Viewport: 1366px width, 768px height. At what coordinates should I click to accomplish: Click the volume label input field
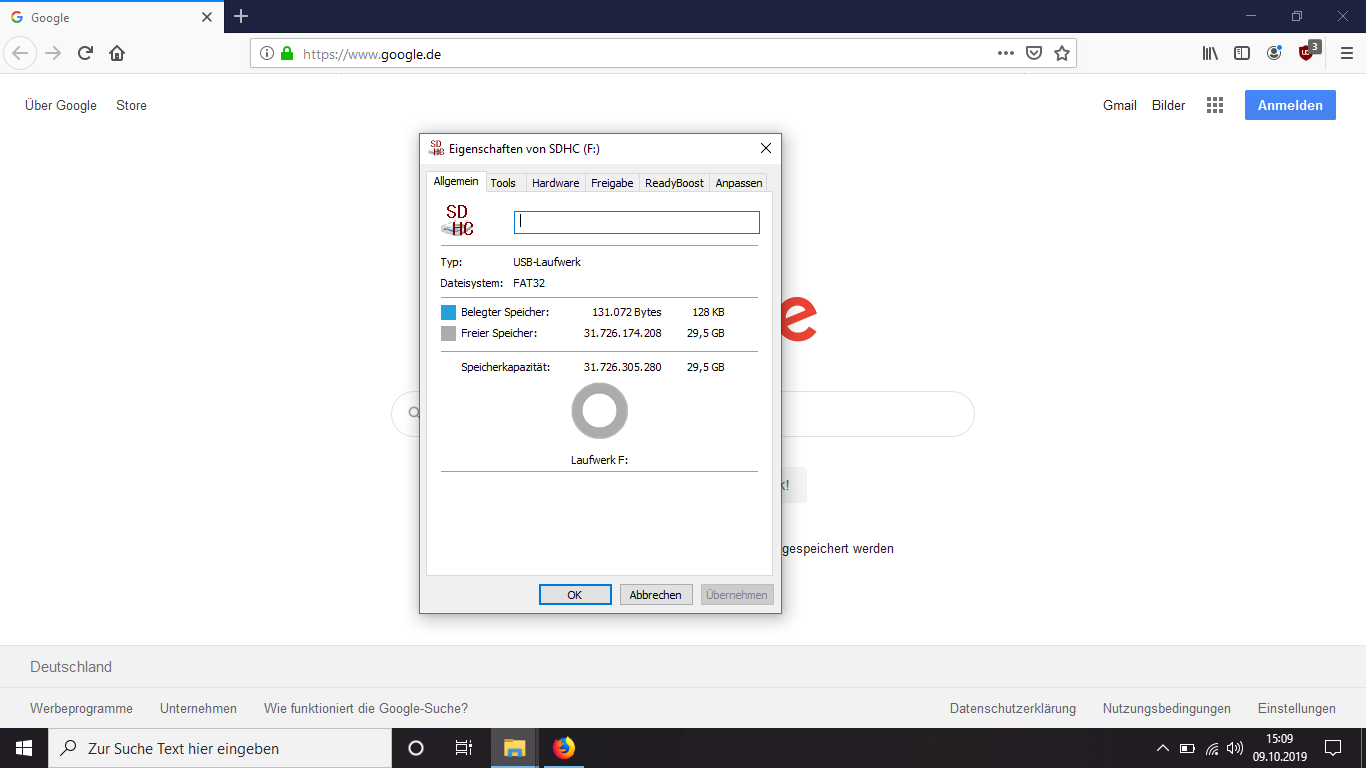pyautogui.click(x=636, y=221)
